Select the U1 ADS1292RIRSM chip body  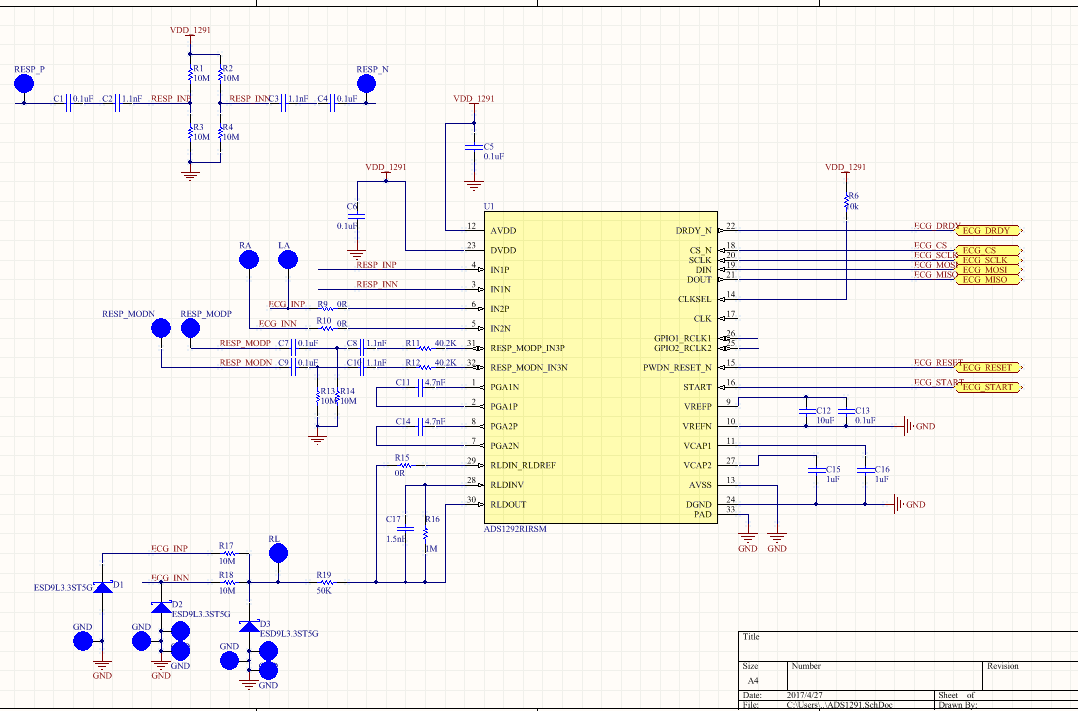click(601, 367)
